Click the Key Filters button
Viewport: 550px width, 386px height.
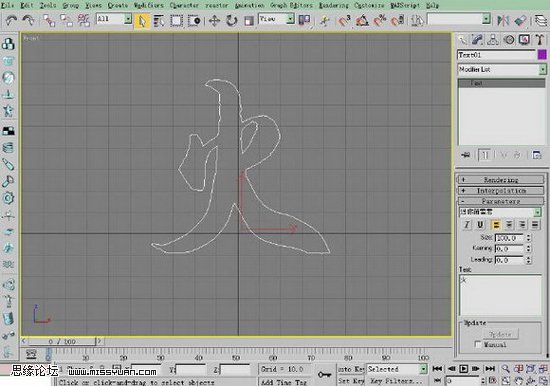coord(392,381)
